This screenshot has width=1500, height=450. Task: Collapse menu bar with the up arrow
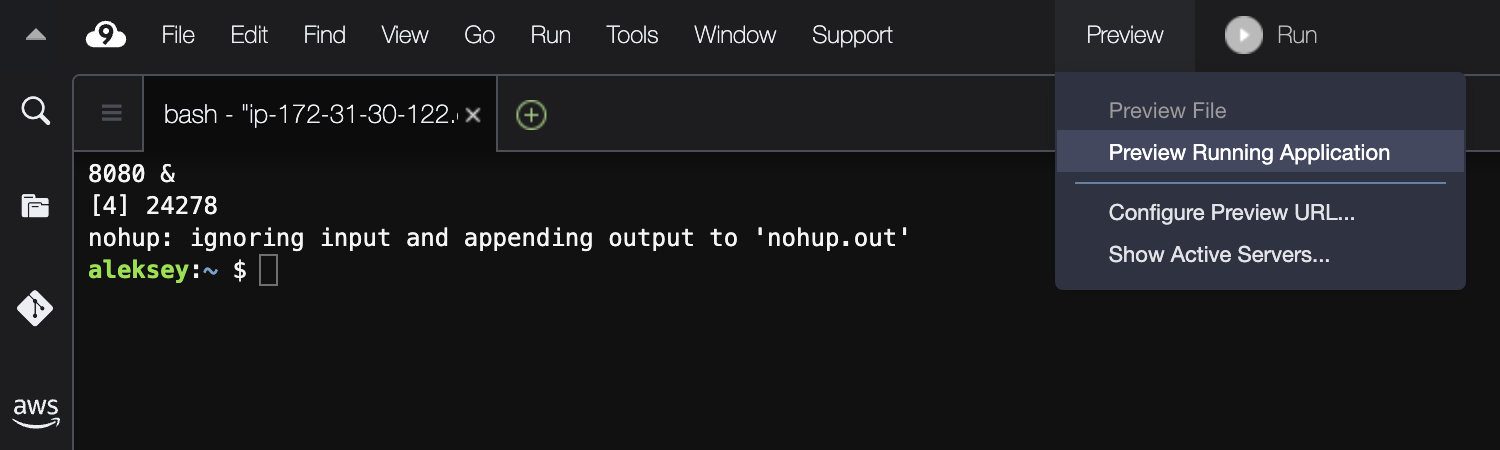[x=36, y=35]
